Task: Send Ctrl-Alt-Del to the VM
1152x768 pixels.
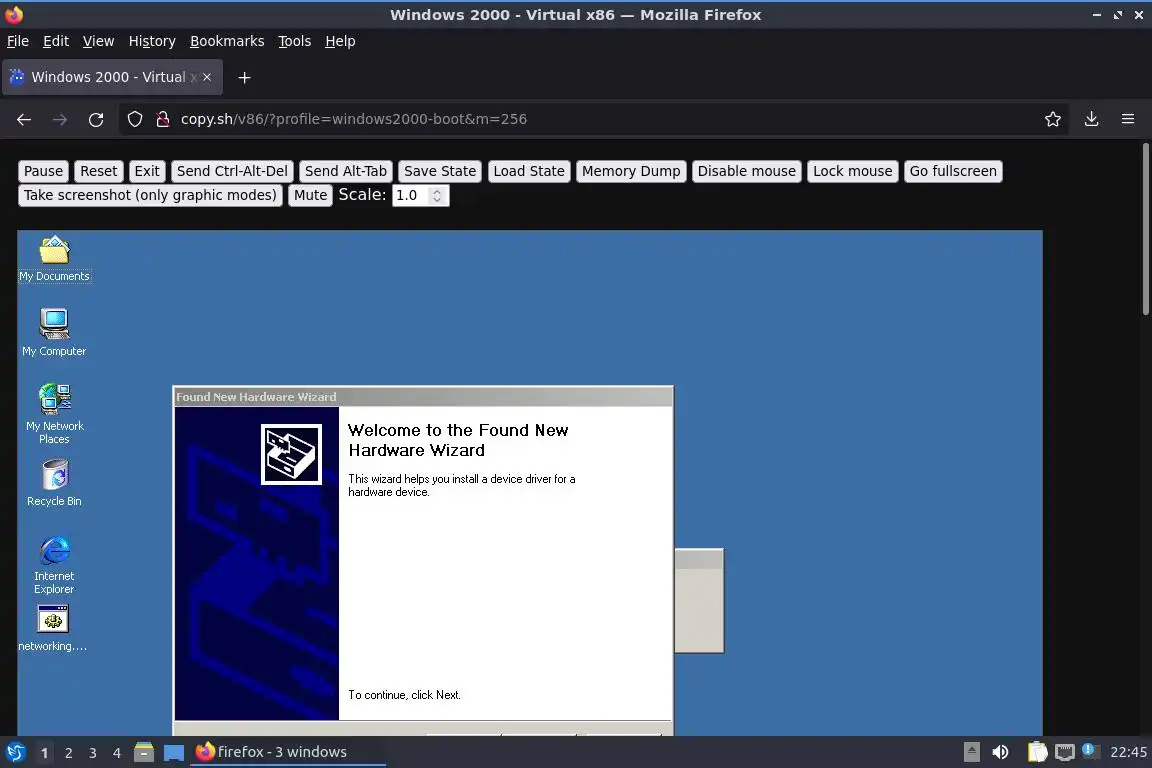Action: (x=232, y=171)
